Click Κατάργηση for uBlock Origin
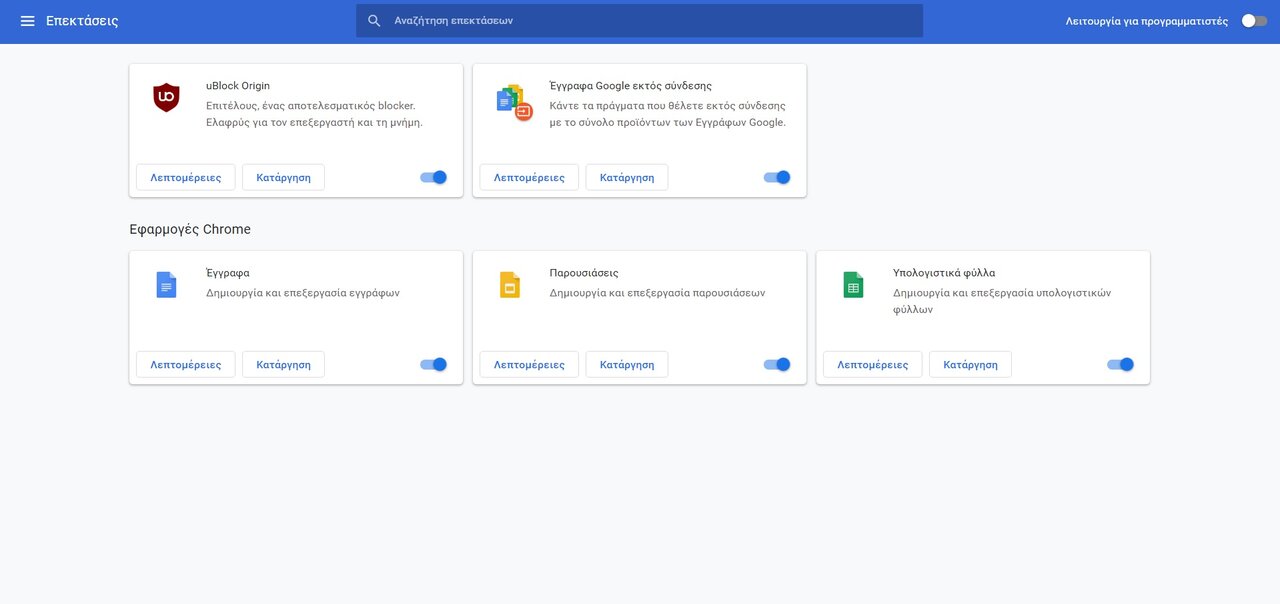 283,177
